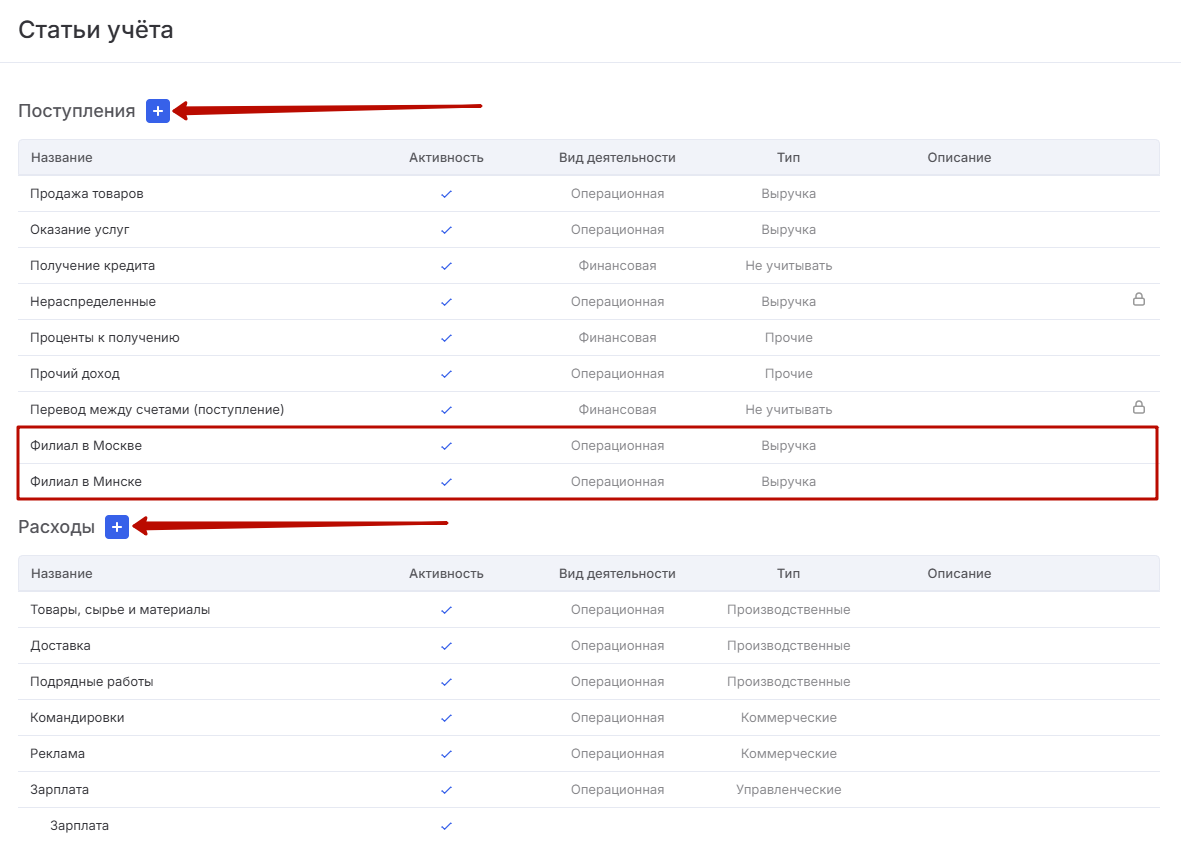Viewport: 1181px width, 843px height.
Task: Click Активность header in Расходы table
Action: tap(446, 573)
